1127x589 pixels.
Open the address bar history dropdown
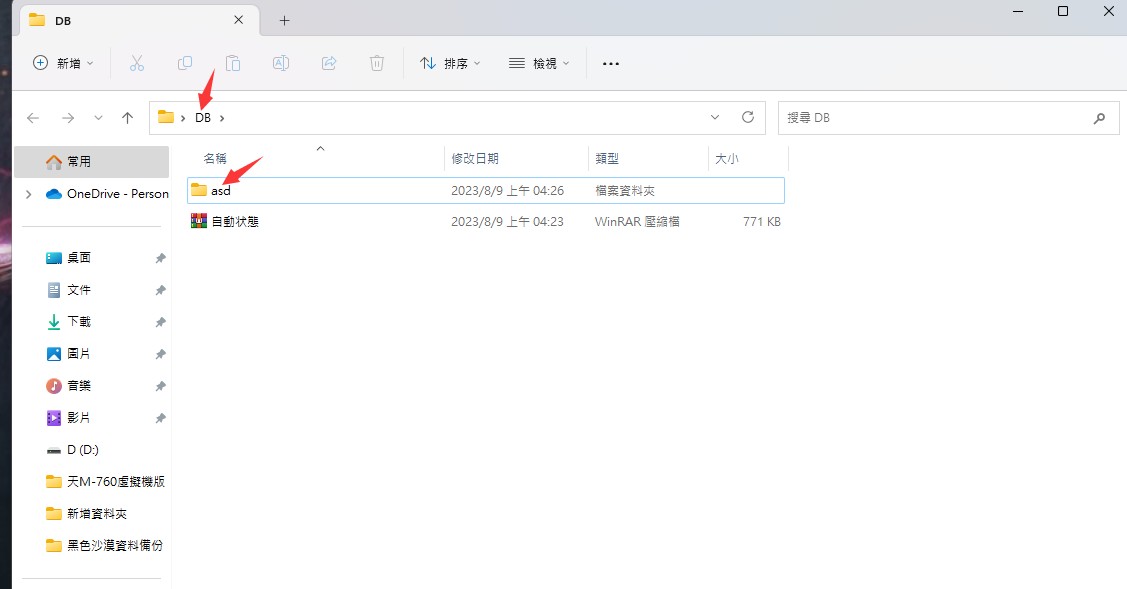[715, 117]
